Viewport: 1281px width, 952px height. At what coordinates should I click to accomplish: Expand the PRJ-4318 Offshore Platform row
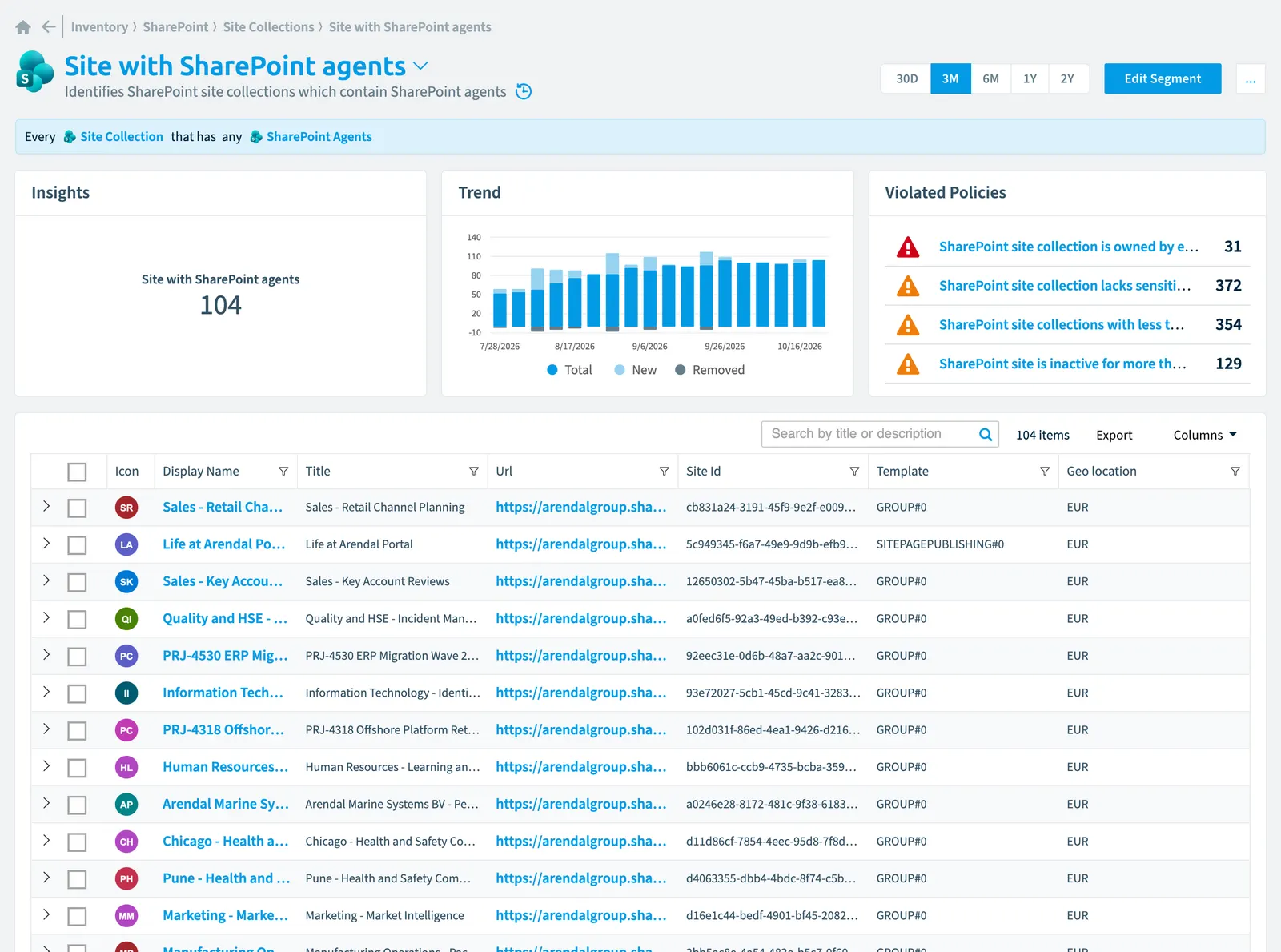(x=46, y=729)
